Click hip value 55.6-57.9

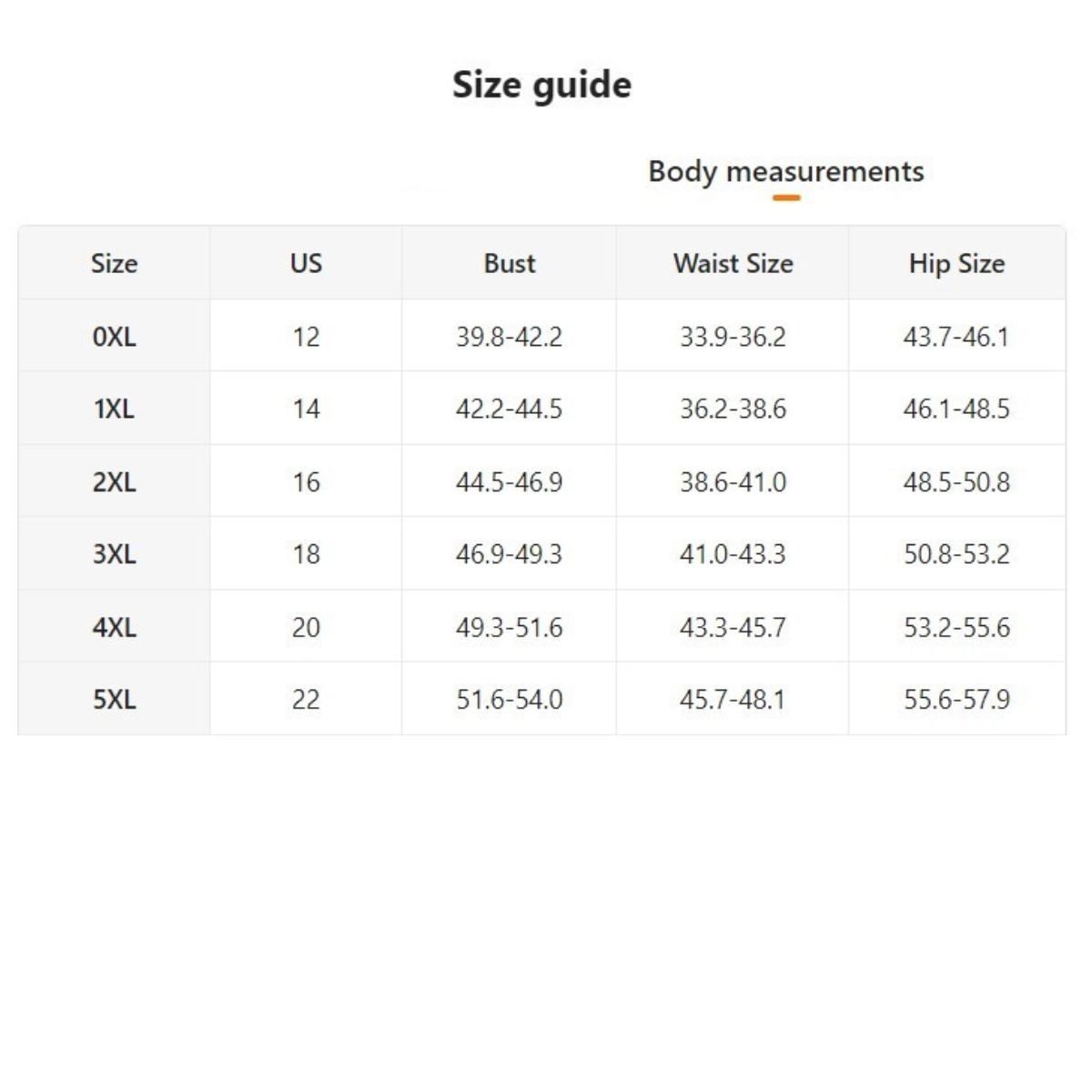coord(956,700)
